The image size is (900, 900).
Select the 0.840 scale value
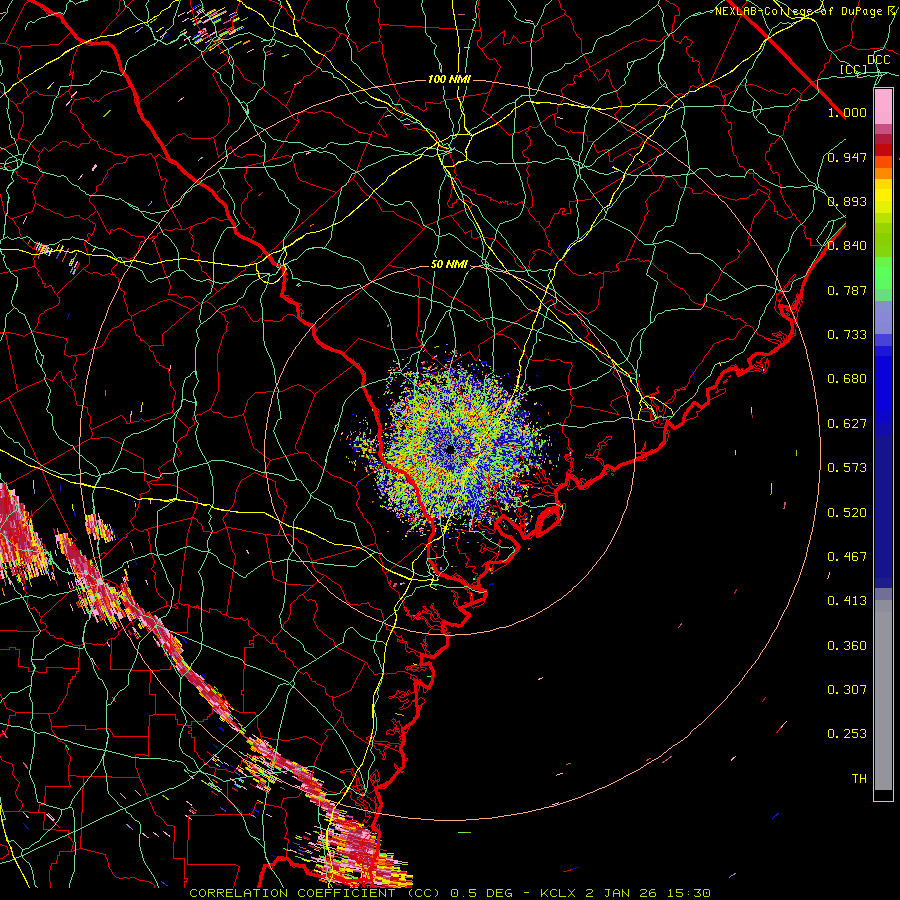847,246
